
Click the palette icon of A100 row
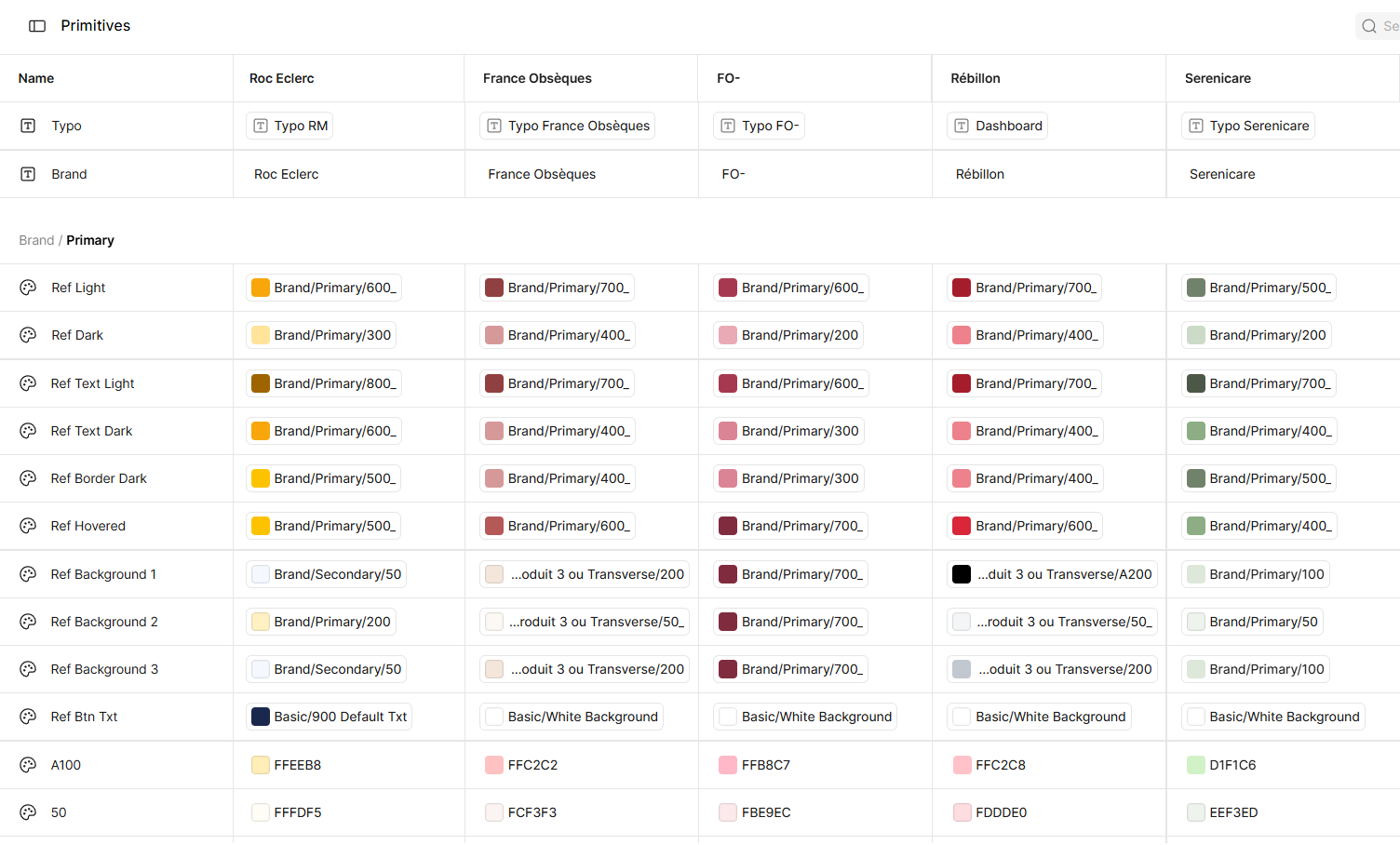coord(28,765)
